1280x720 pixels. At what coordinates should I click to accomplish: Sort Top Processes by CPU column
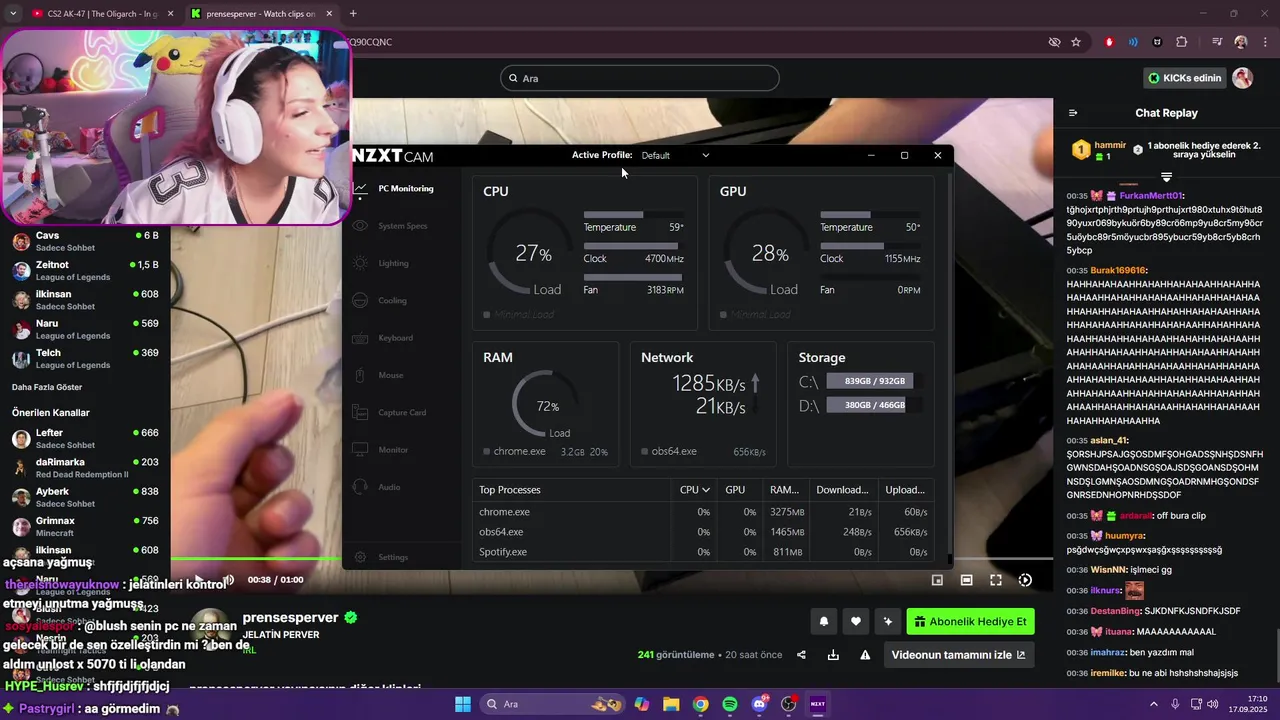[x=695, y=490]
